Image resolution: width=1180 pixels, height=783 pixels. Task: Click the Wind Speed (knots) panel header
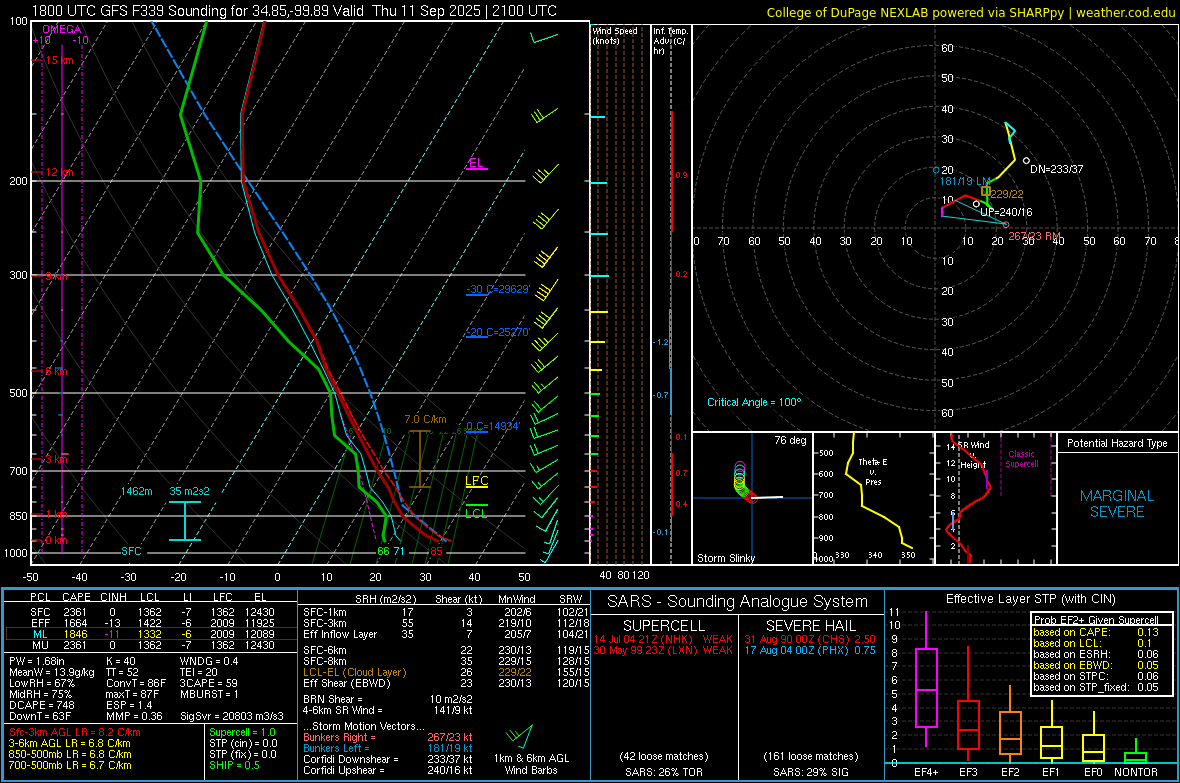[x=614, y=35]
